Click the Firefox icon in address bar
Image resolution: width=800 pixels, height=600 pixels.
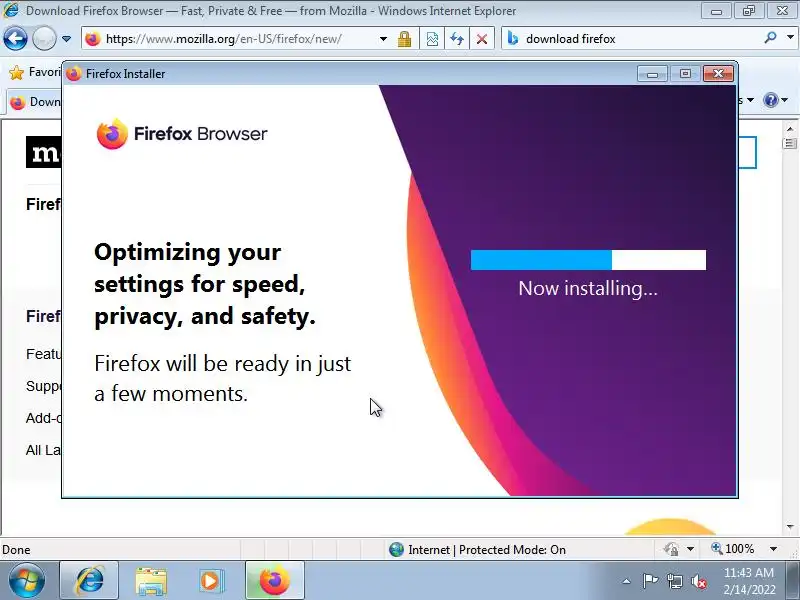coord(93,39)
